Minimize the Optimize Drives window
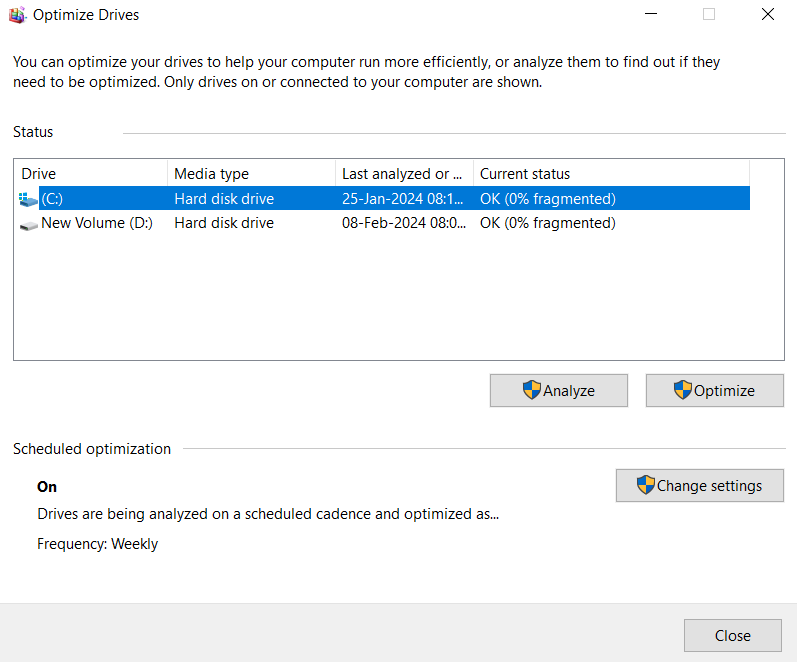The width and height of the screenshot is (797, 662). click(651, 14)
